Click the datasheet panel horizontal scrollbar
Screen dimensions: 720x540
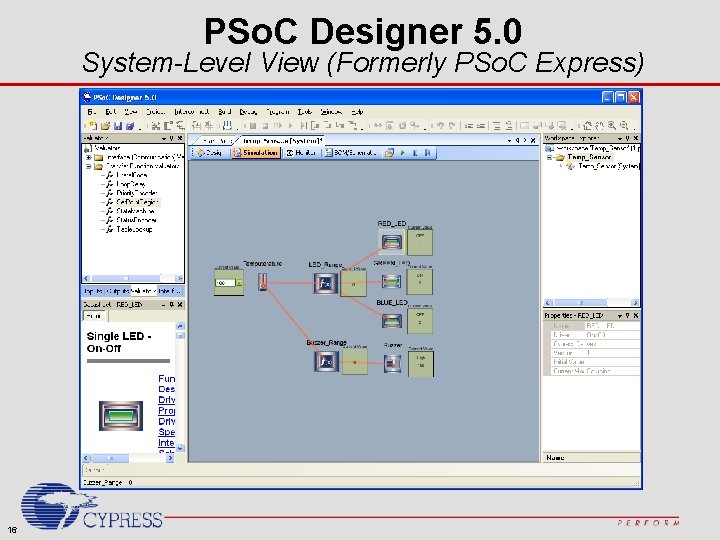(129, 458)
